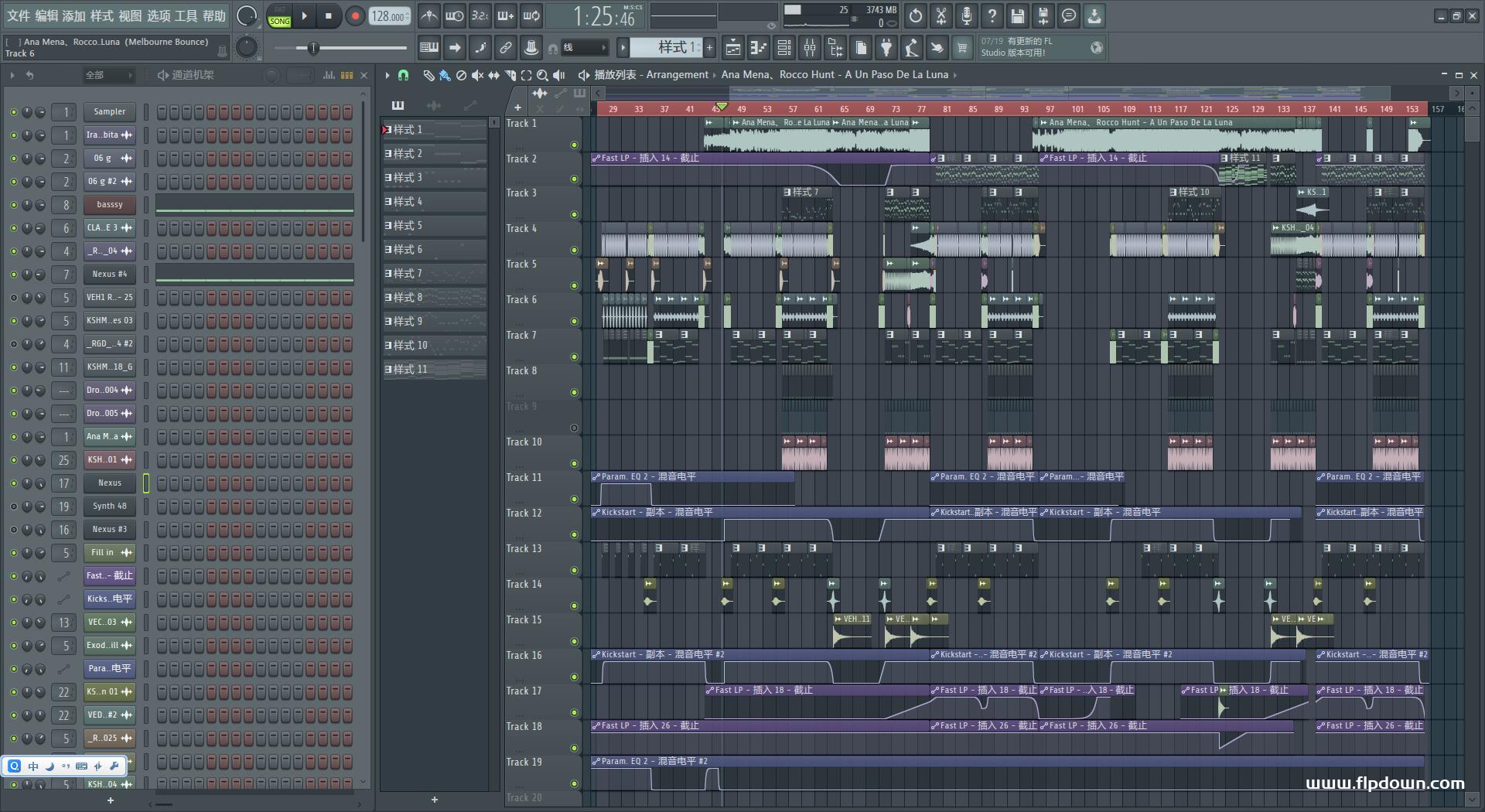Open the piano roll view icon
The image size is (1485, 812).
(759, 48)
